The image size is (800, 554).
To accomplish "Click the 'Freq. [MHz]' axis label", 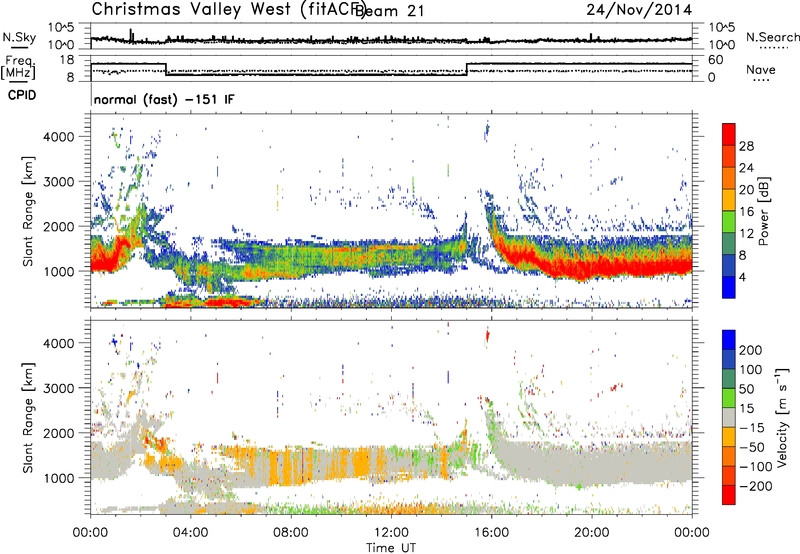I will coord(19,68).
